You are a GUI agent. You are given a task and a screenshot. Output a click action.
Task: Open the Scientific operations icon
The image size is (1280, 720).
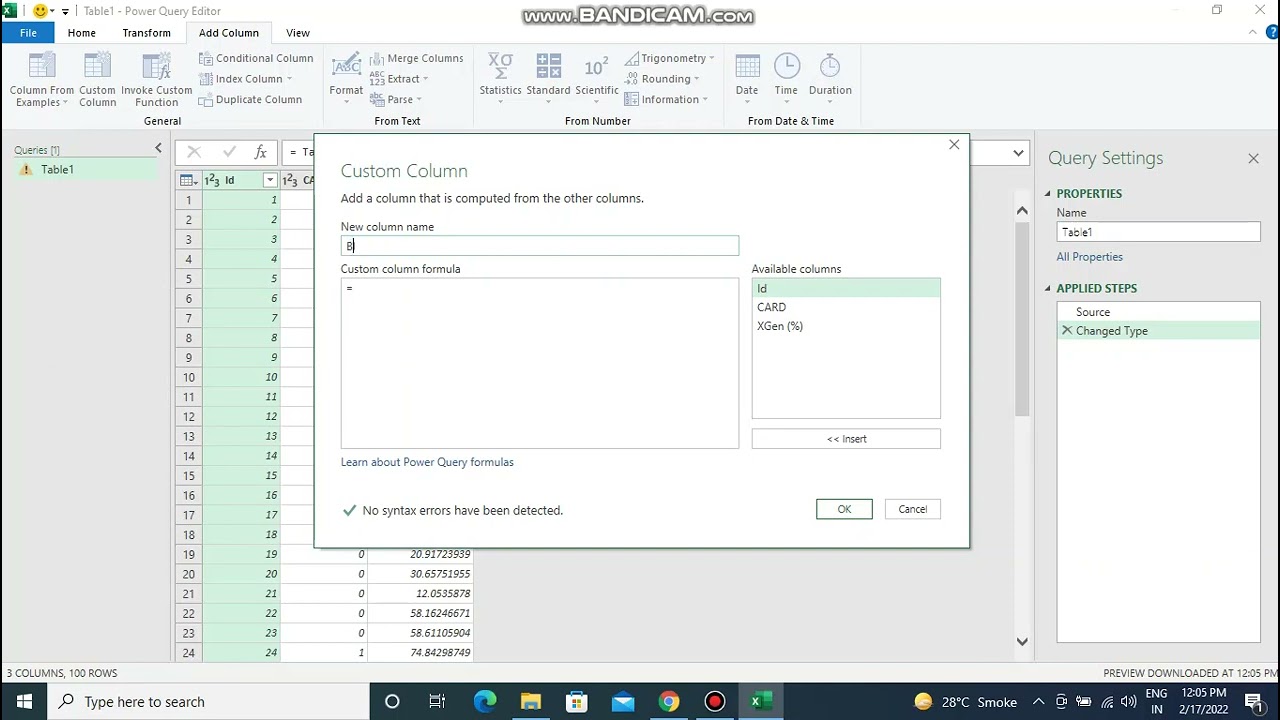coord(596,66)
